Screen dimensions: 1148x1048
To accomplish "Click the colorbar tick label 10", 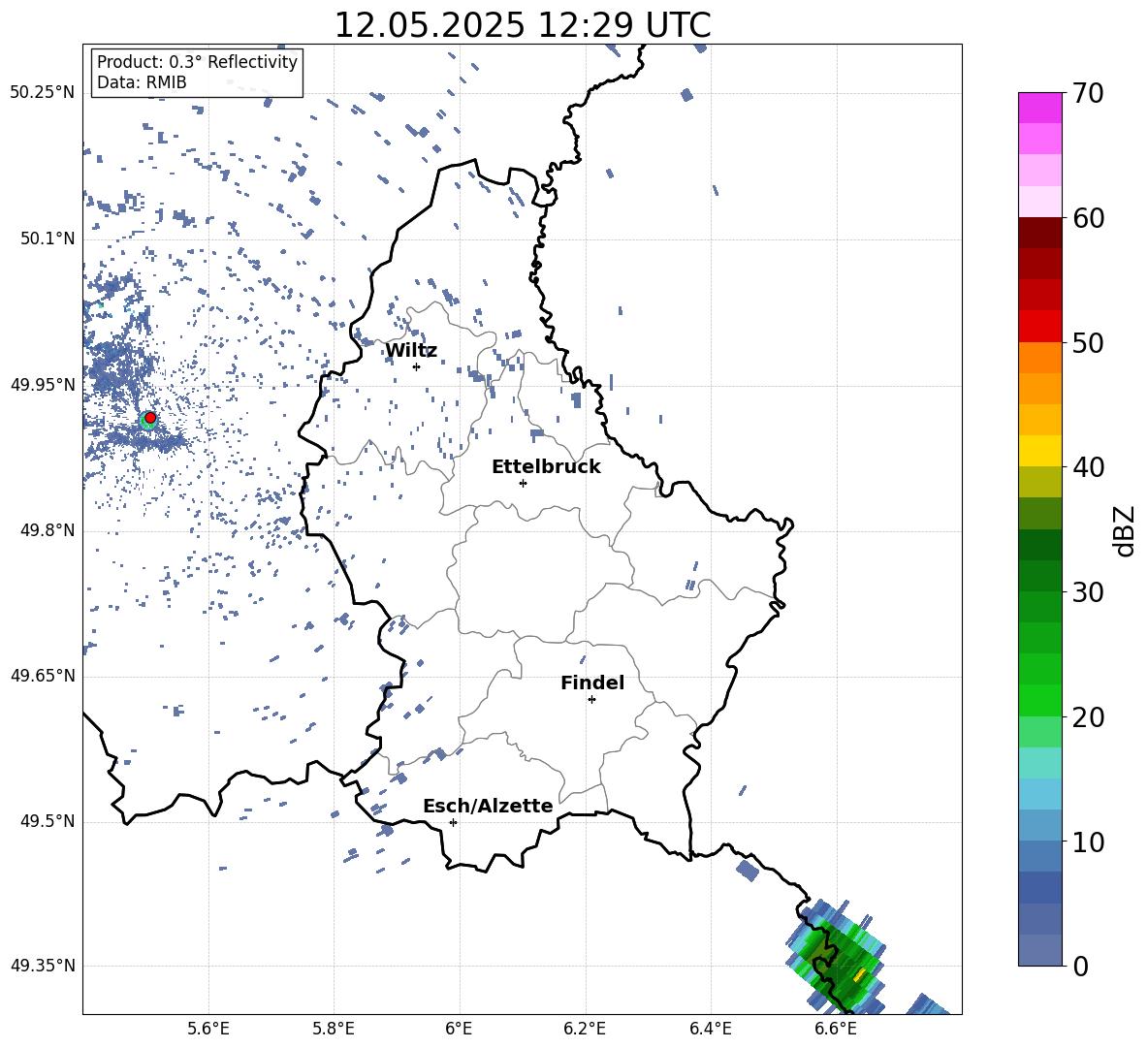I will (x=1089, y=842).
